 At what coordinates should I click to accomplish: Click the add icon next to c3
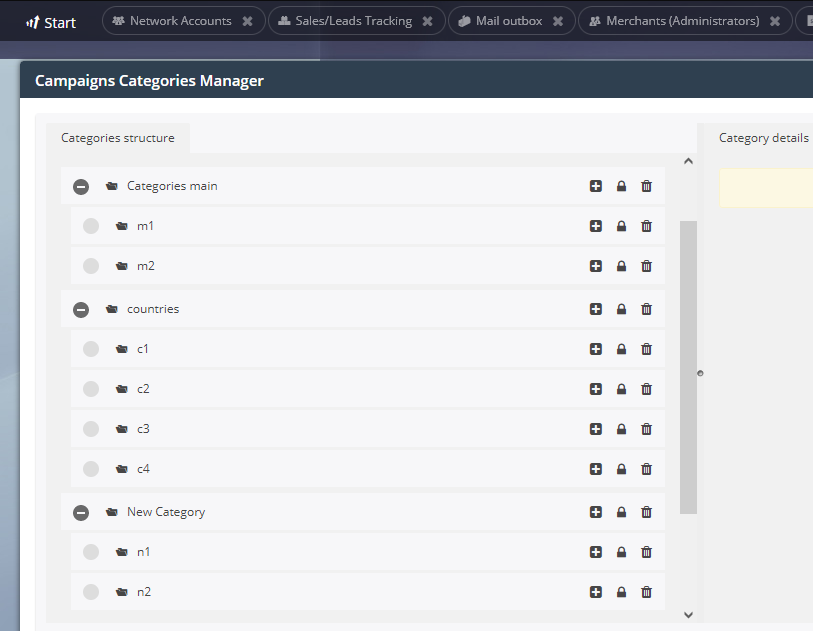click(596, 428)
